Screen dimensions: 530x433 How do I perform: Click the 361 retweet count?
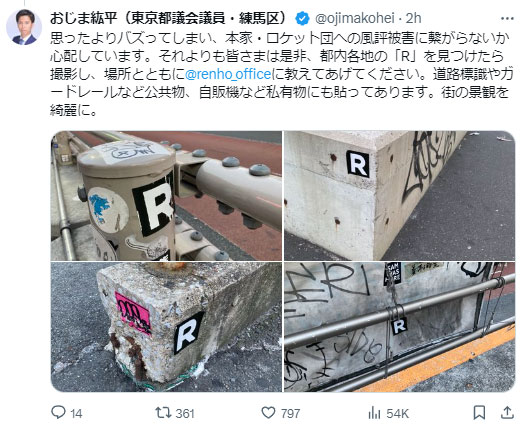pos(185,413)
